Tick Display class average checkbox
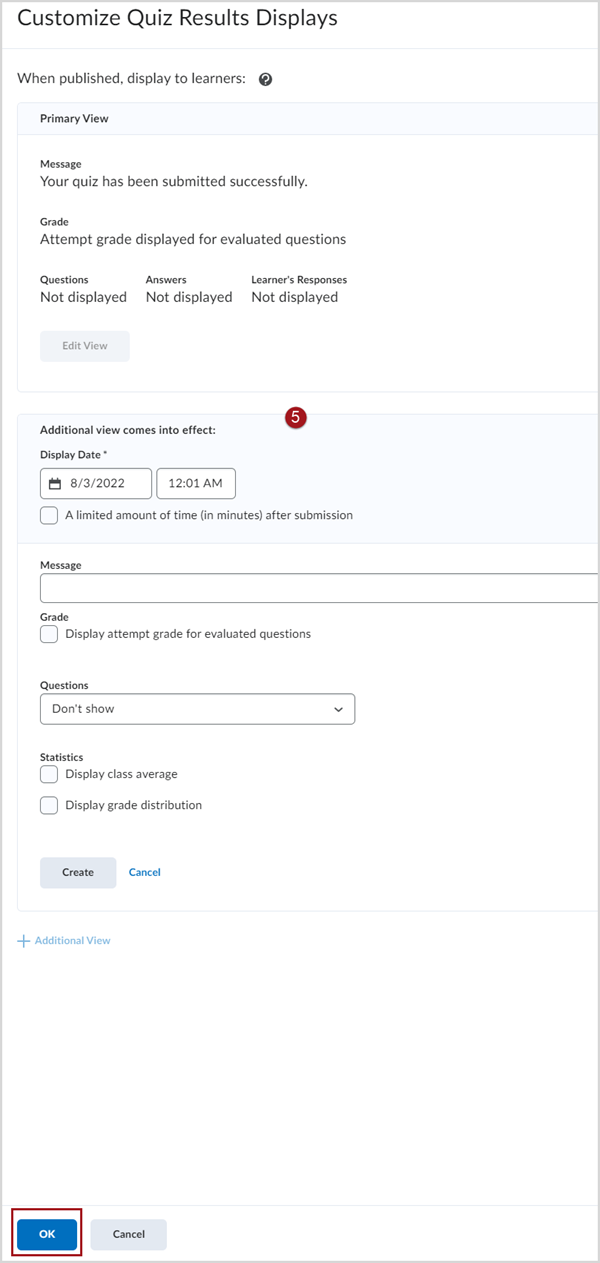Screen dimensions: 600x1263 pyautogui.click(x=49, y=773)
